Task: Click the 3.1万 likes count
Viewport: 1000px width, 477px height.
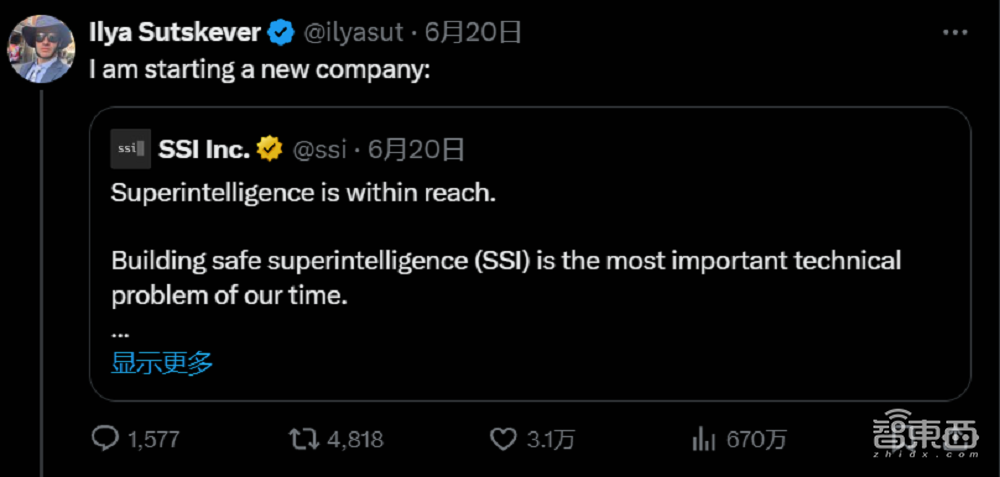Action: point(548,439)
